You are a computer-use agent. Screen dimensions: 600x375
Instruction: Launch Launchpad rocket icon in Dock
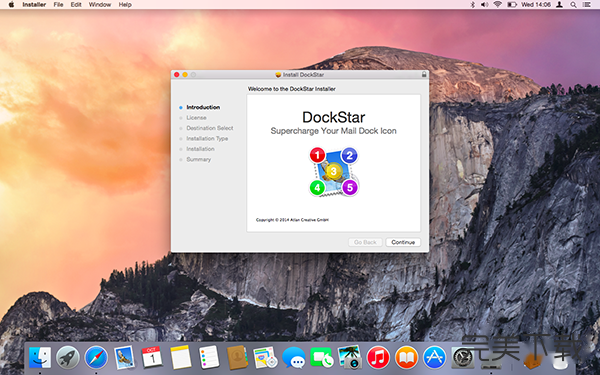(68, 357)
